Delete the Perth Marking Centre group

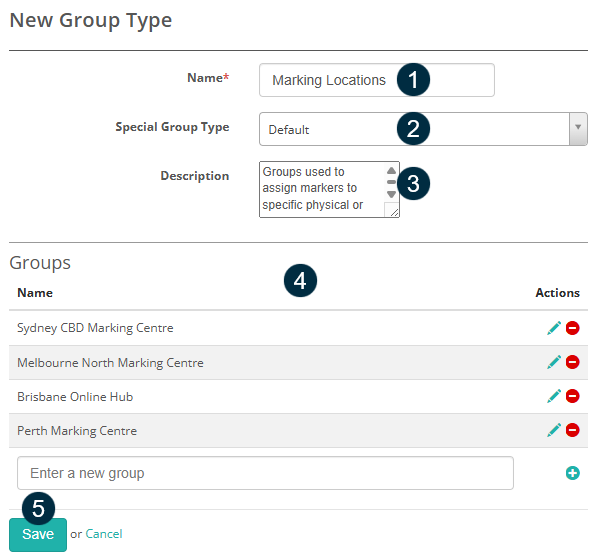572,430
